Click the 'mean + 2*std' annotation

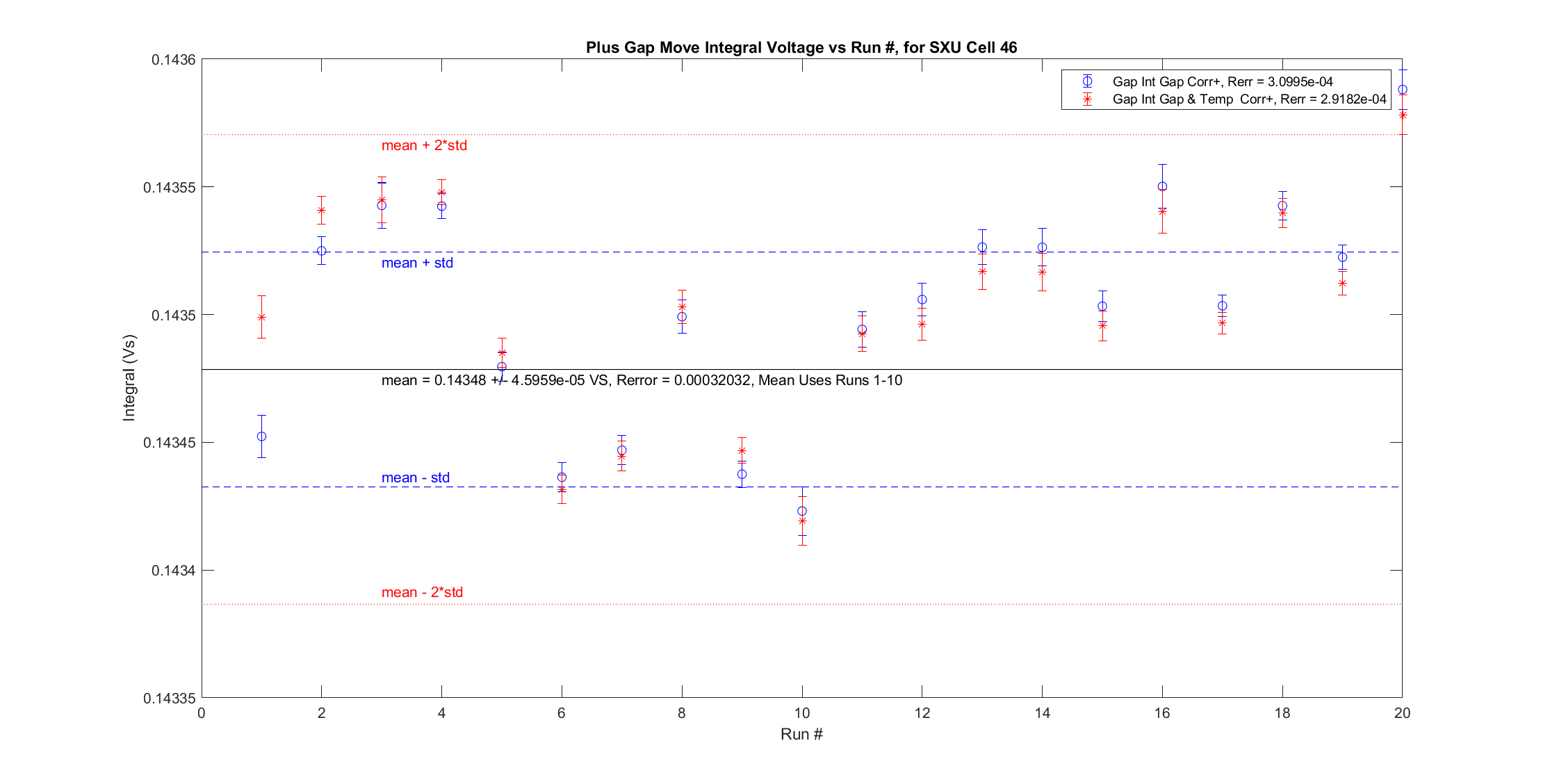pyautogui.click(x=424, y=145)
